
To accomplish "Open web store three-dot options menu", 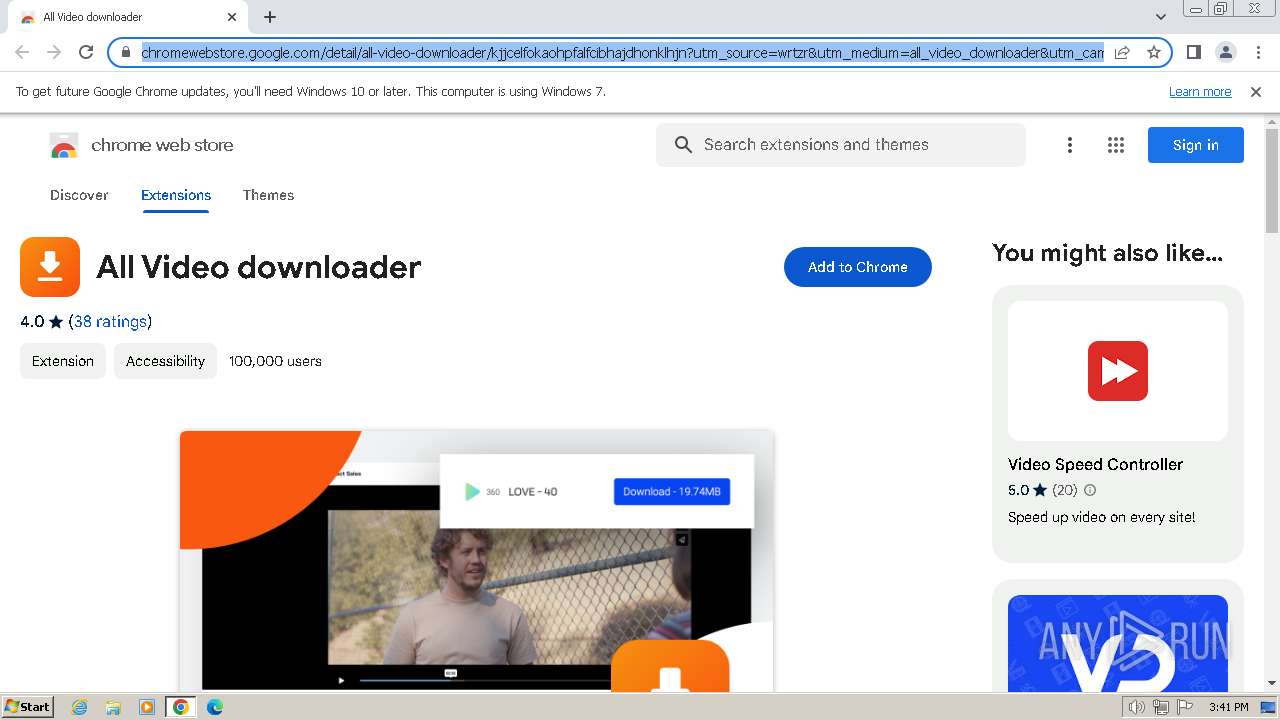I will 1070,145.
